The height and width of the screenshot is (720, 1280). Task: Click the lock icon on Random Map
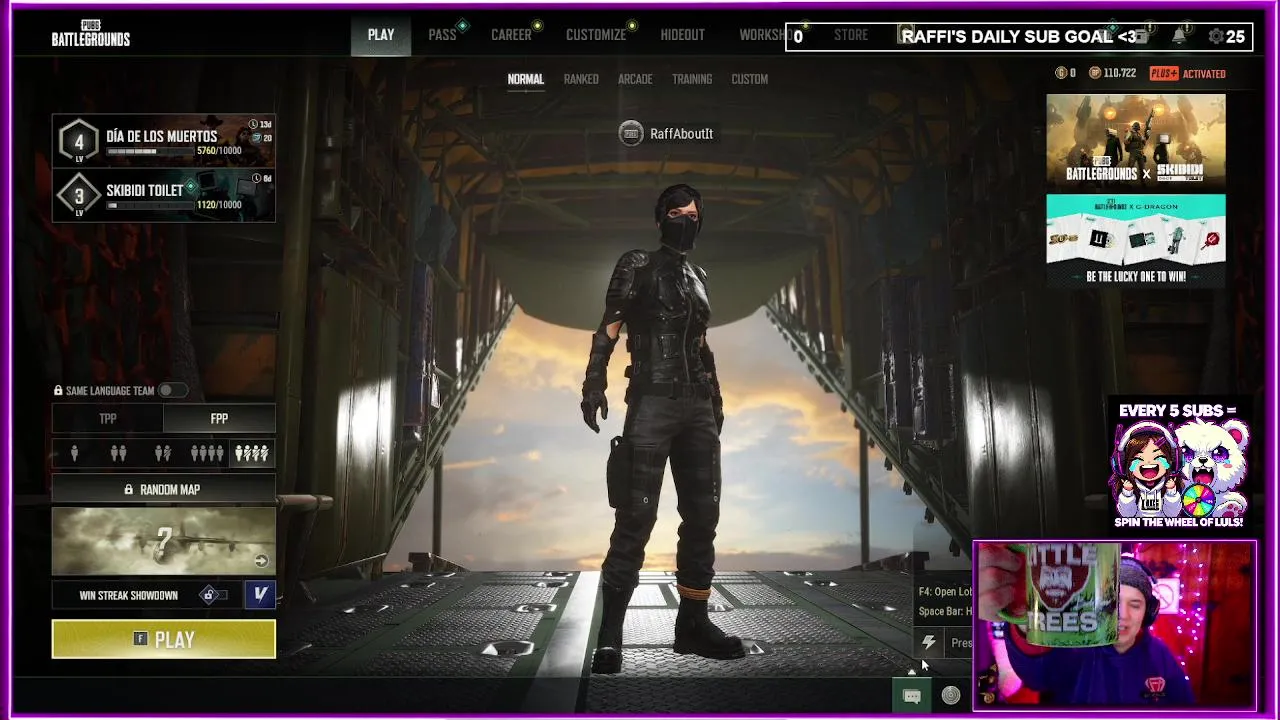128,490
